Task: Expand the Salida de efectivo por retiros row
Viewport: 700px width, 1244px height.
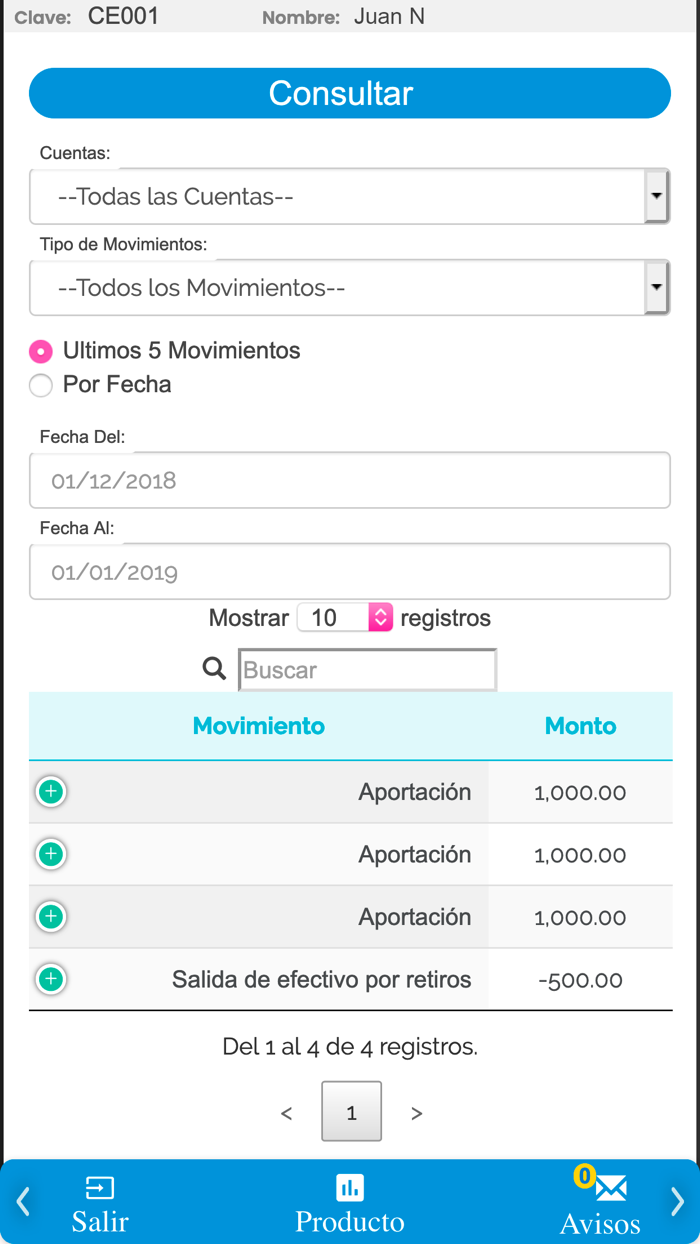Action: (51, 979)
